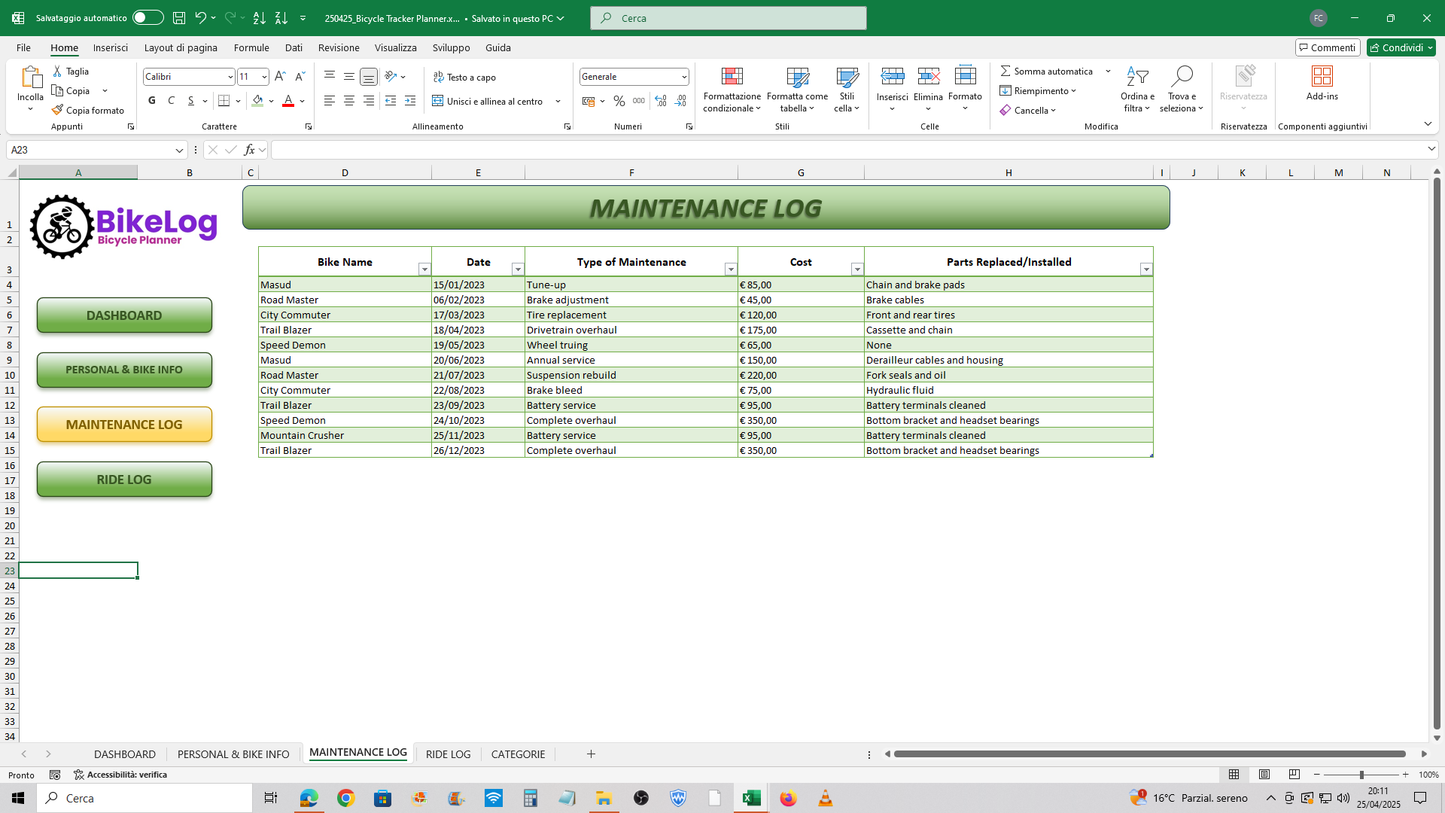Click in the Cerca search box
Viewport: 1445px width, 813px height.
tap(728, 18)
